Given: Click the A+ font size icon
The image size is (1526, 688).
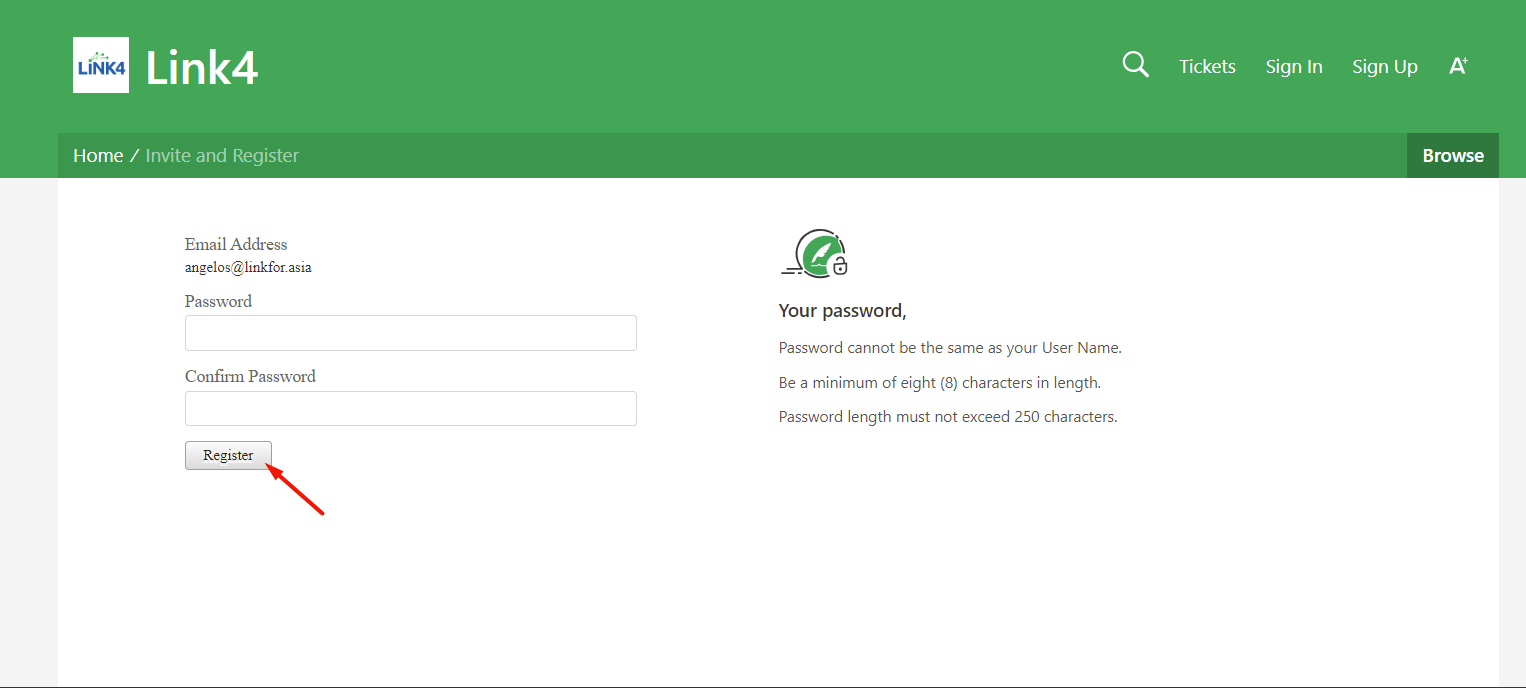Looking at the screenshot, I should tap(1458, 66).
